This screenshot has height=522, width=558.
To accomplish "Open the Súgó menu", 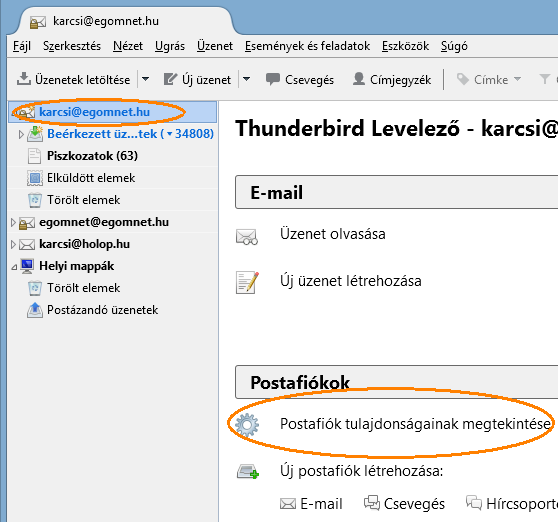I will pos(454,46).
